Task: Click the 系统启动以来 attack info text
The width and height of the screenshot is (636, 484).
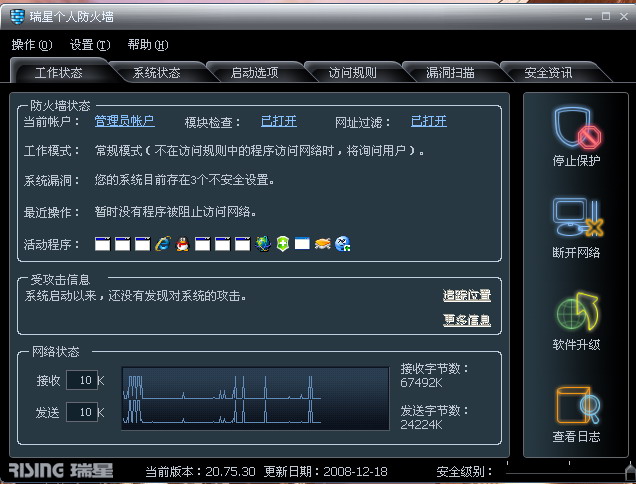Action: click(135, 296)
